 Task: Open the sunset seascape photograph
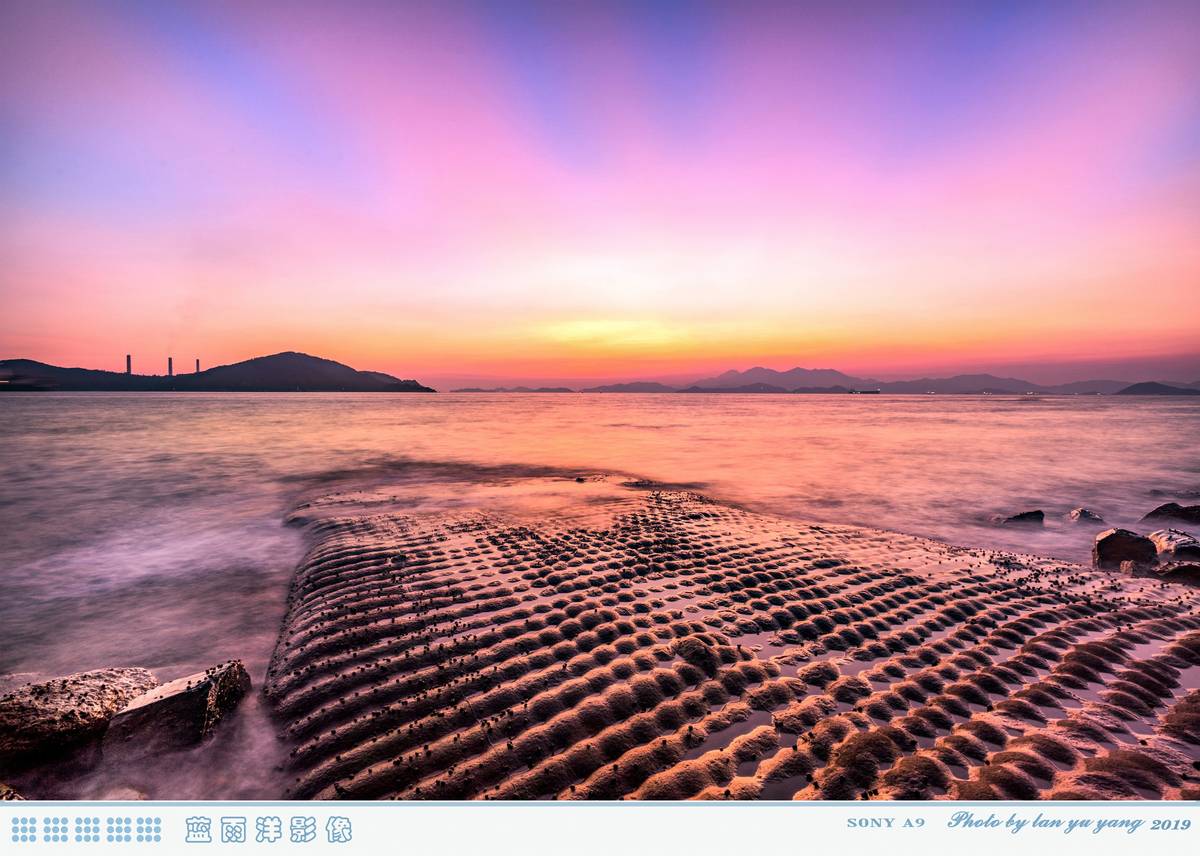pos(600,400)
